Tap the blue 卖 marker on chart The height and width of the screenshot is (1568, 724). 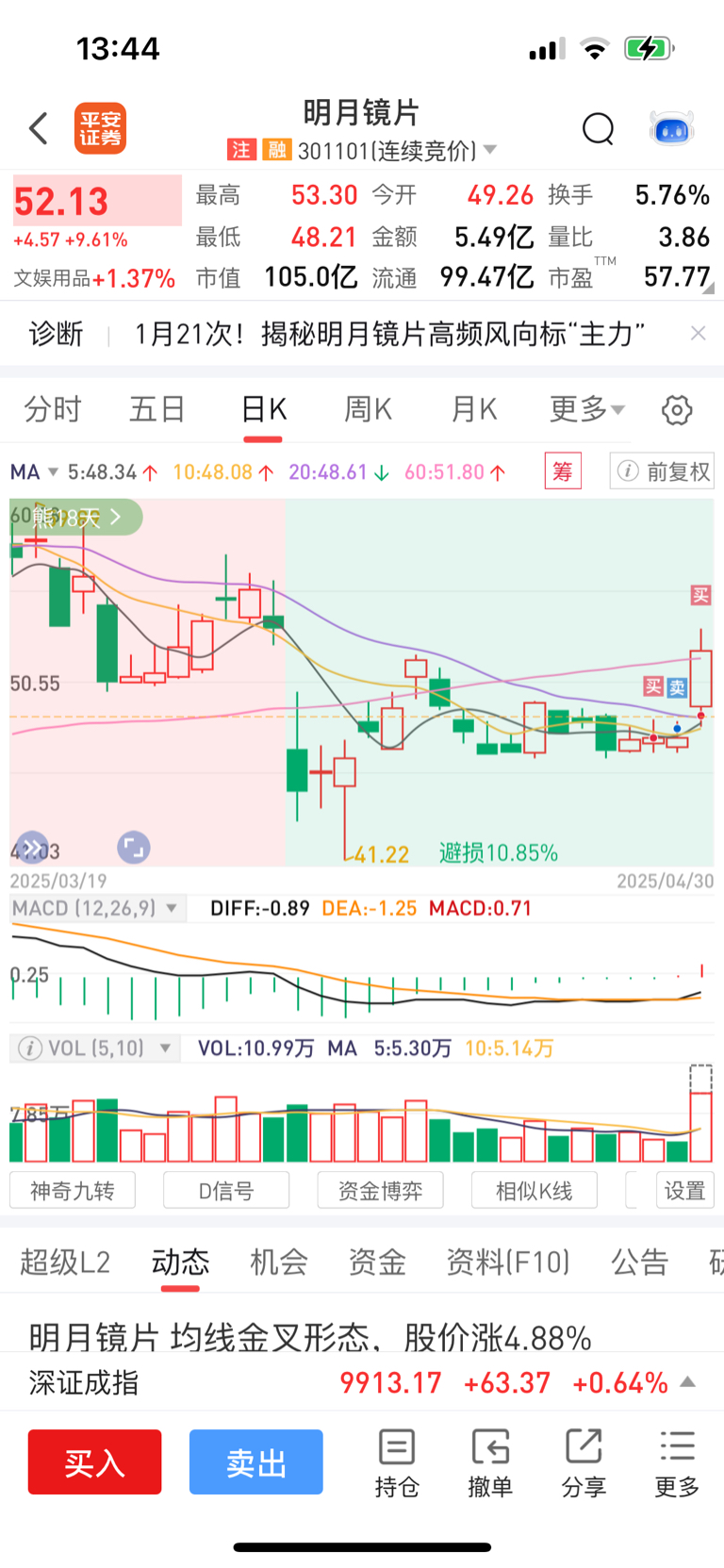click(x=677, y=687)
